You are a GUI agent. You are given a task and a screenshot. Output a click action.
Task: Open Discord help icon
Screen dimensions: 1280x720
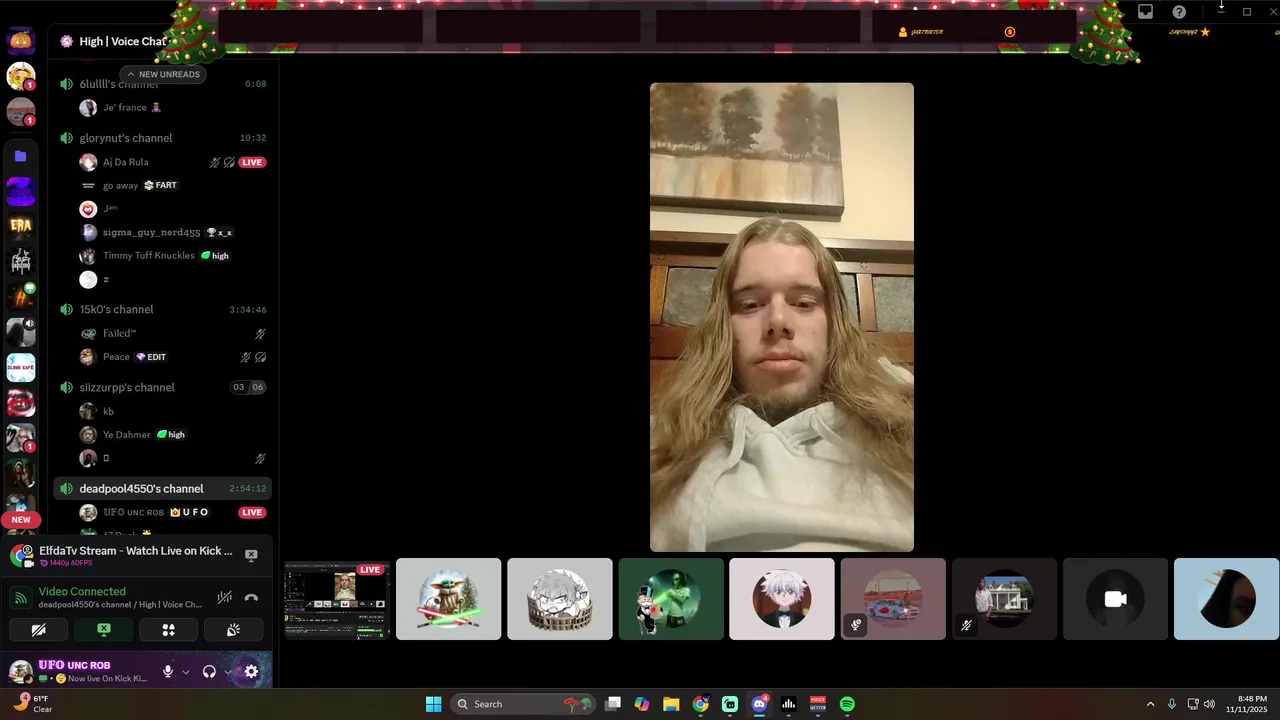(x=1179, y=12)
